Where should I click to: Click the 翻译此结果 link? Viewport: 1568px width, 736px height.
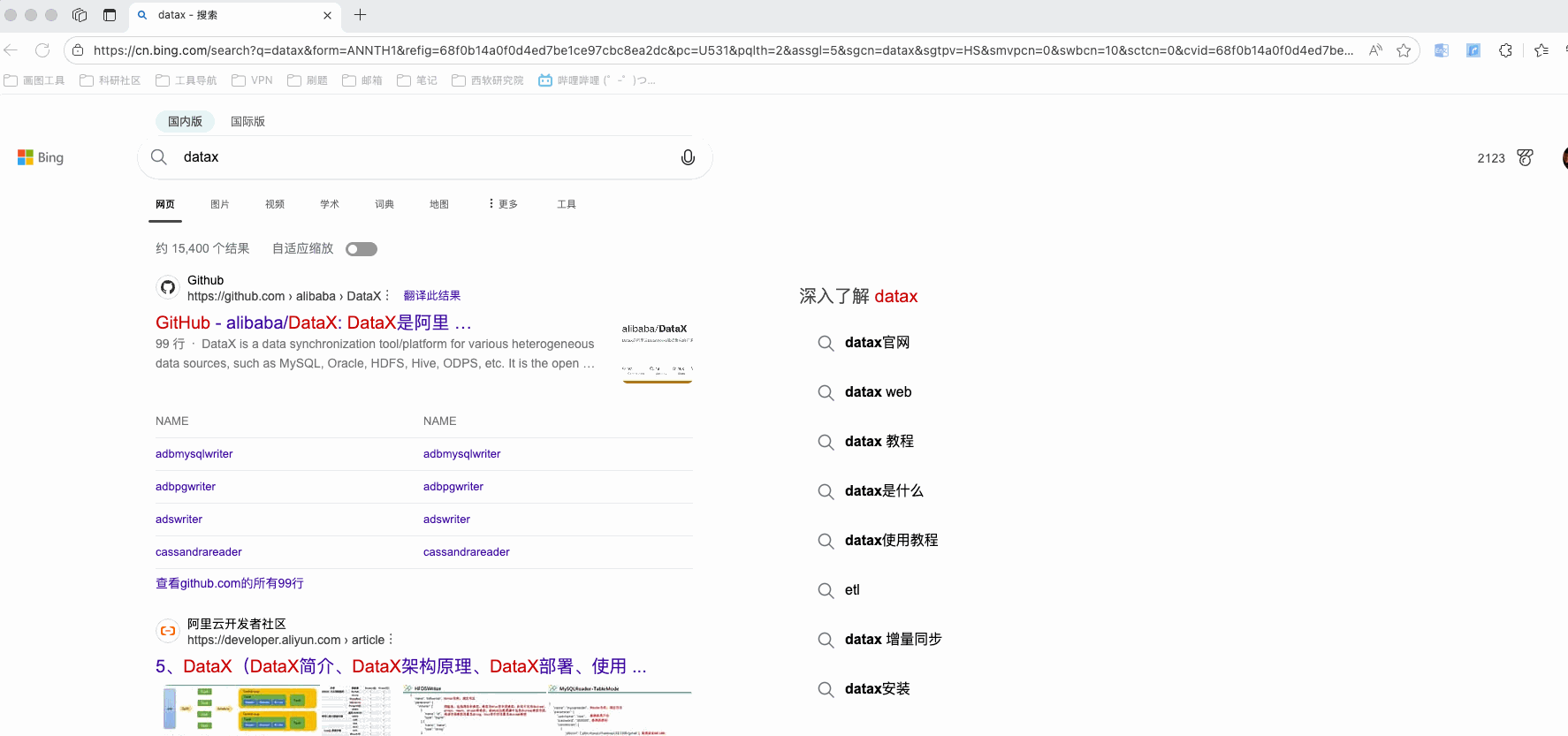coord(432,296)
